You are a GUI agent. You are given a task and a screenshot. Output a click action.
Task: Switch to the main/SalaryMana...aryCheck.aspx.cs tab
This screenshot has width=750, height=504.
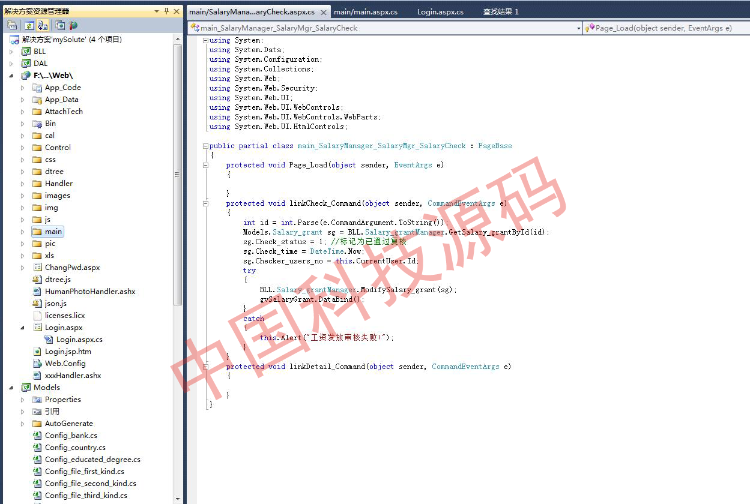coord(252,12)
